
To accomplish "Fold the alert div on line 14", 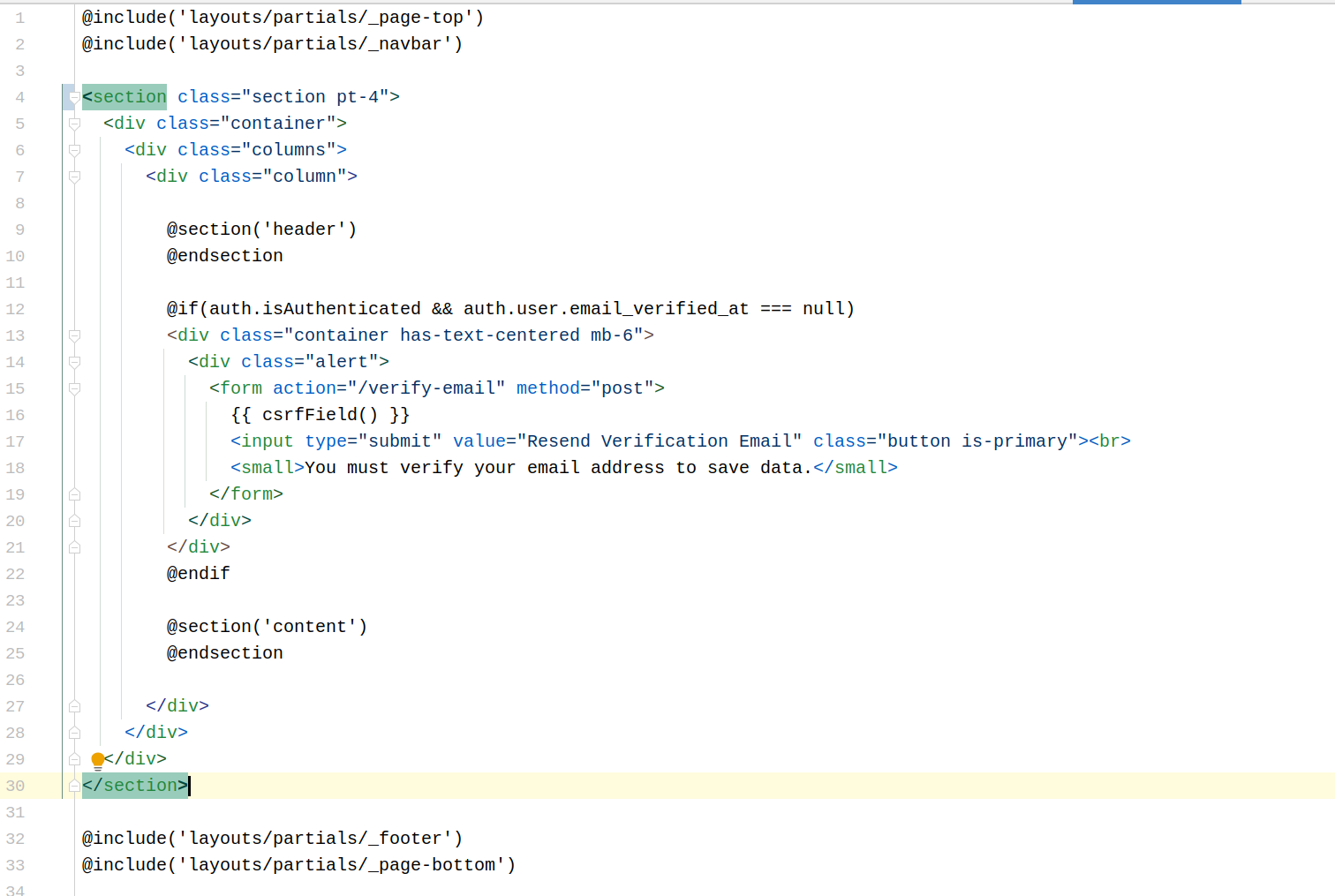I will [x=74, y=362].
